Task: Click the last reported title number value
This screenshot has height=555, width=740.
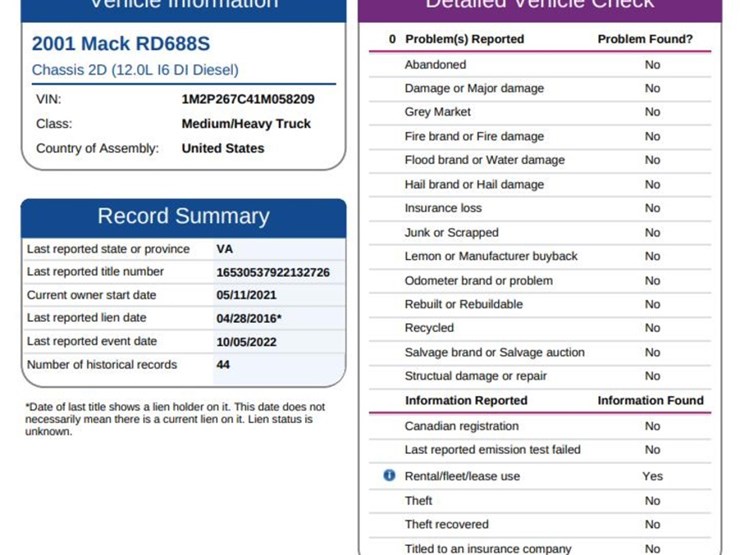Action: (273, 272)
